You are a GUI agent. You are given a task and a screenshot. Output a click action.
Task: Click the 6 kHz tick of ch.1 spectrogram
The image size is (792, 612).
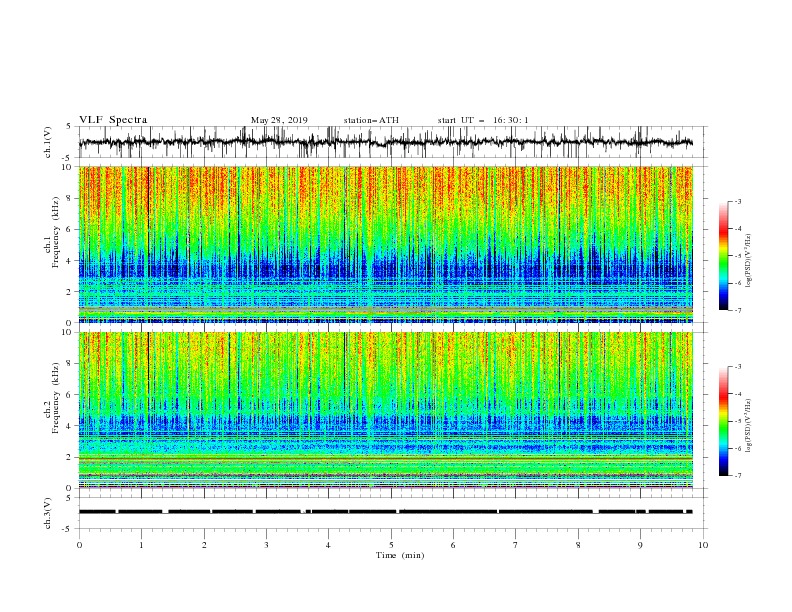coord(69,229)
